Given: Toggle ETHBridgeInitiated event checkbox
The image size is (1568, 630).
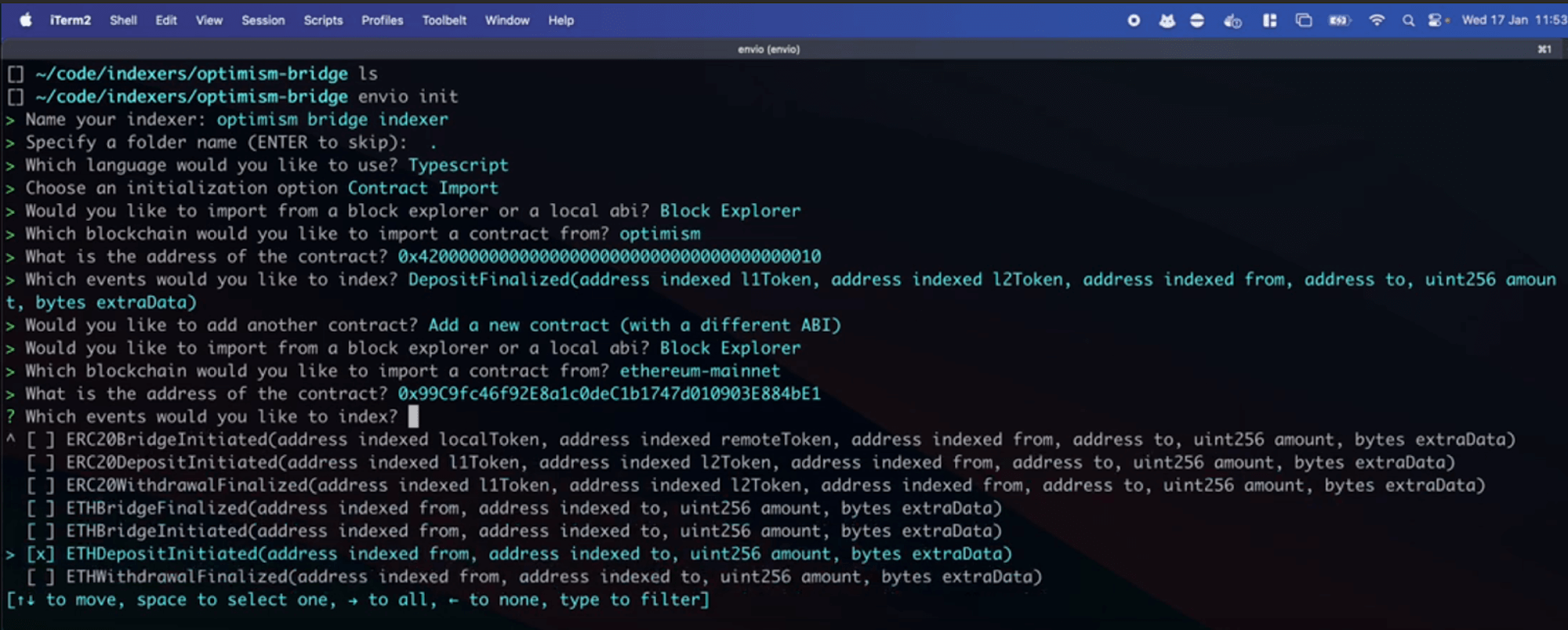Looking at the screenshot, I should tap(41, 530).
